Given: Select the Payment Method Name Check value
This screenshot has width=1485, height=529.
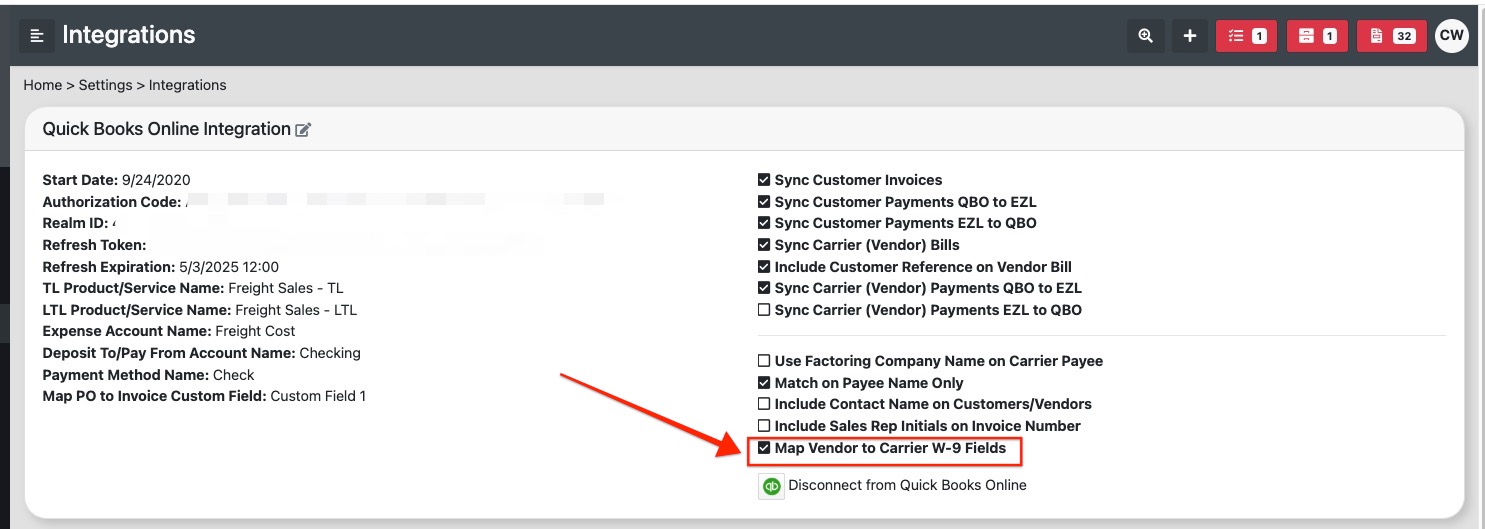Looking at the screenshot, I should pos(234,375).
